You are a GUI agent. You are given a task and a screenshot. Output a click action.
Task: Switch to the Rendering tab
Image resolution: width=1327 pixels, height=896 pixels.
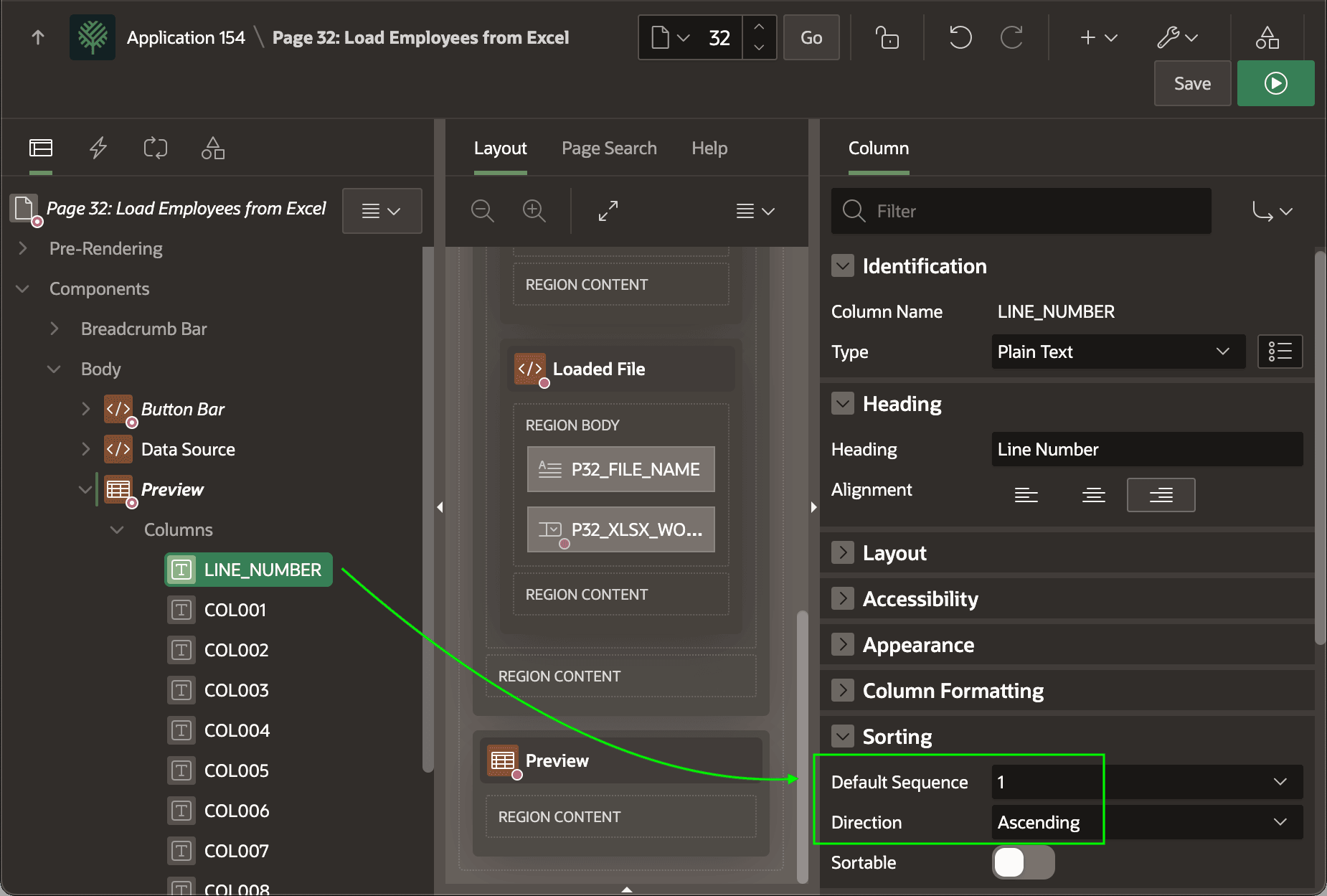[41, 148]
